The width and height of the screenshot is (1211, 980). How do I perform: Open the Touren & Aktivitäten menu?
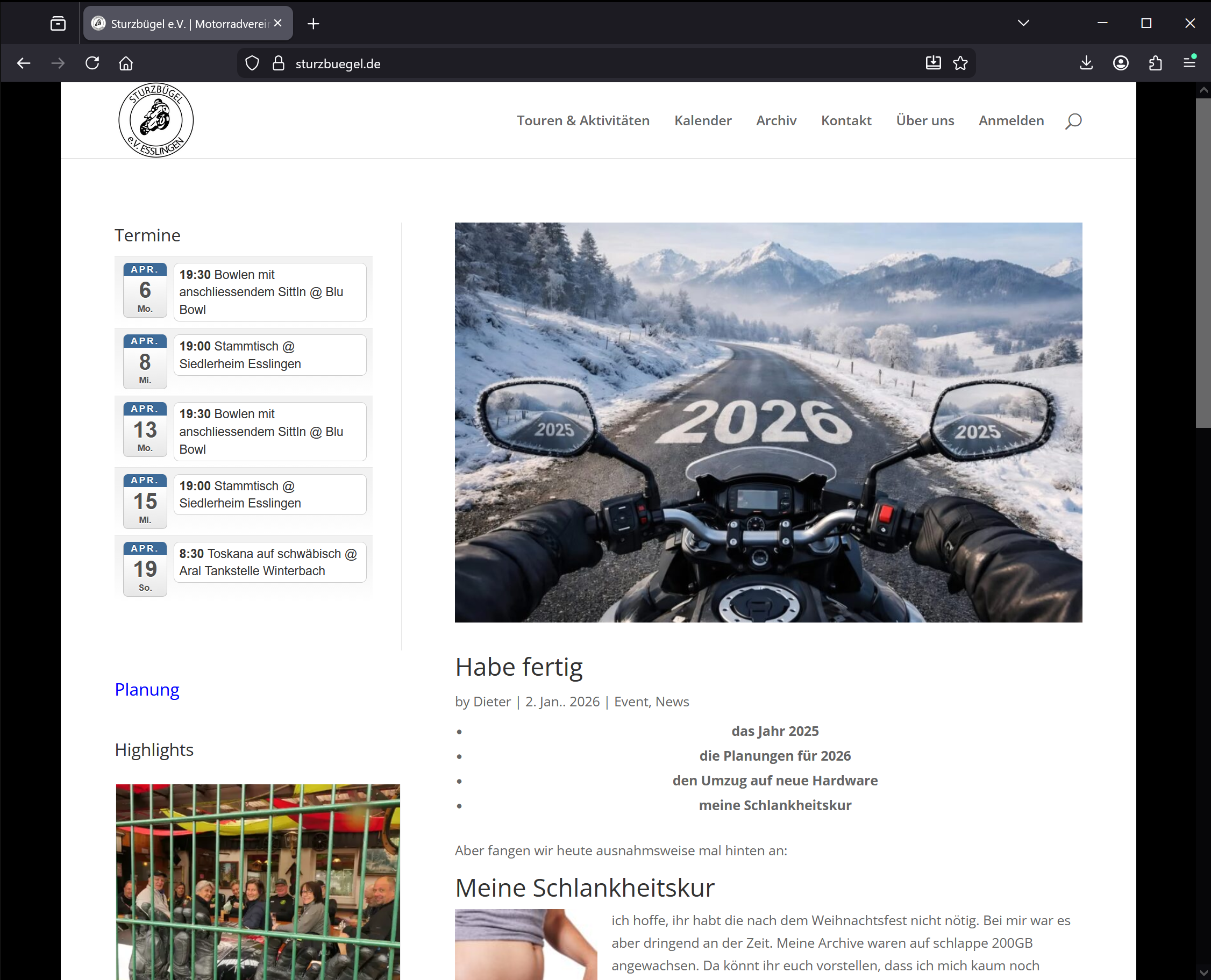(582, 121)
